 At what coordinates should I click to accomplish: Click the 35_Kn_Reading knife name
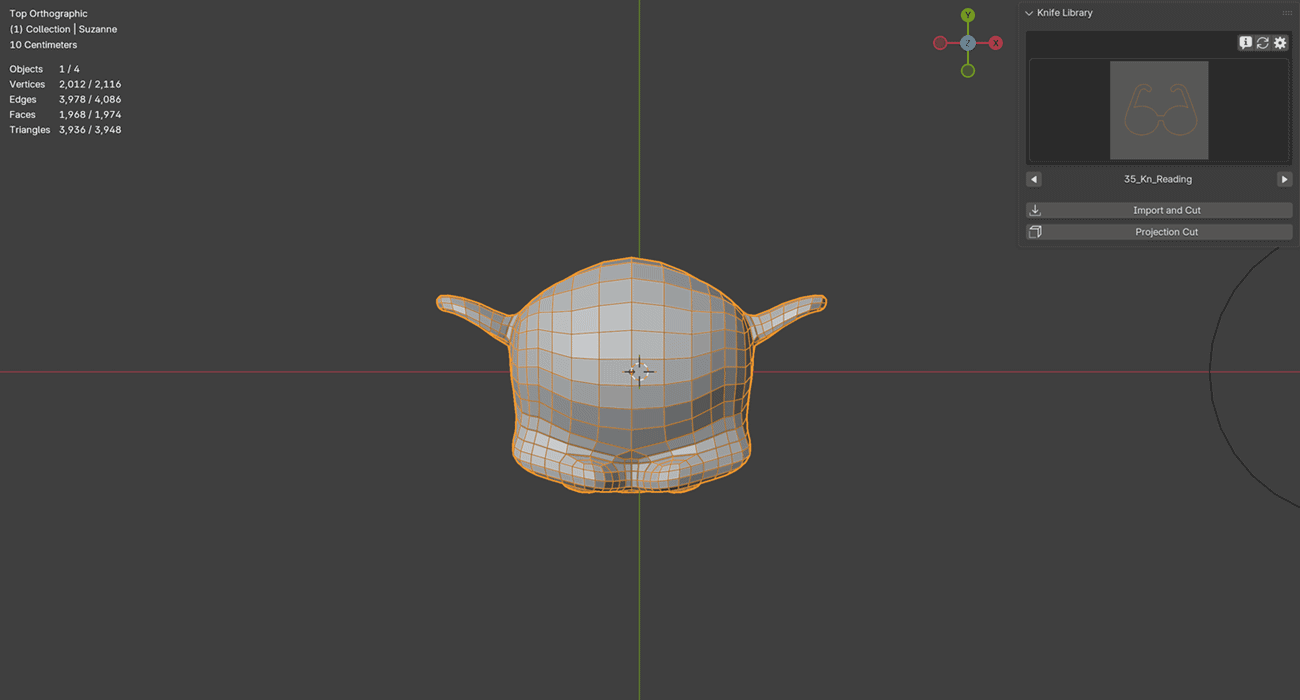click(x=1158, y=179)
